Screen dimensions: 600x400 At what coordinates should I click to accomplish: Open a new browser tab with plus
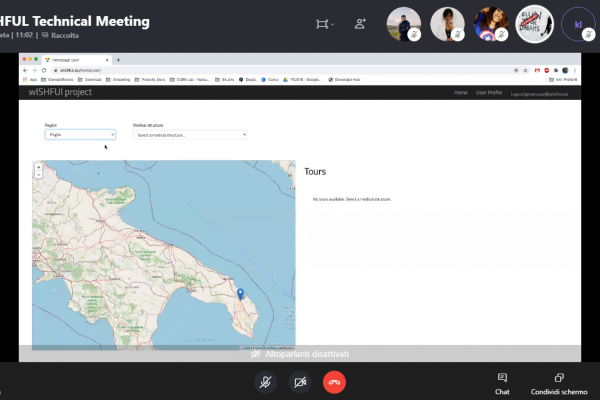pos(118,60)
